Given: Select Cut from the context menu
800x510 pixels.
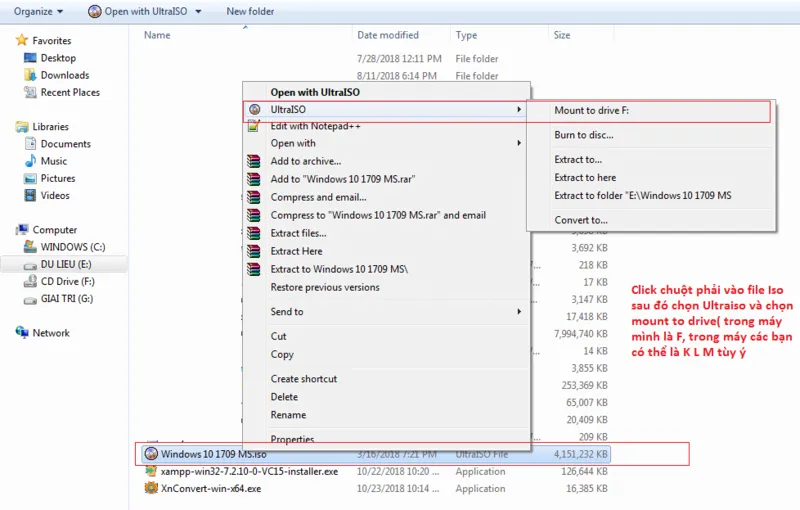Looking at the screenshot, I should [279, 336].
